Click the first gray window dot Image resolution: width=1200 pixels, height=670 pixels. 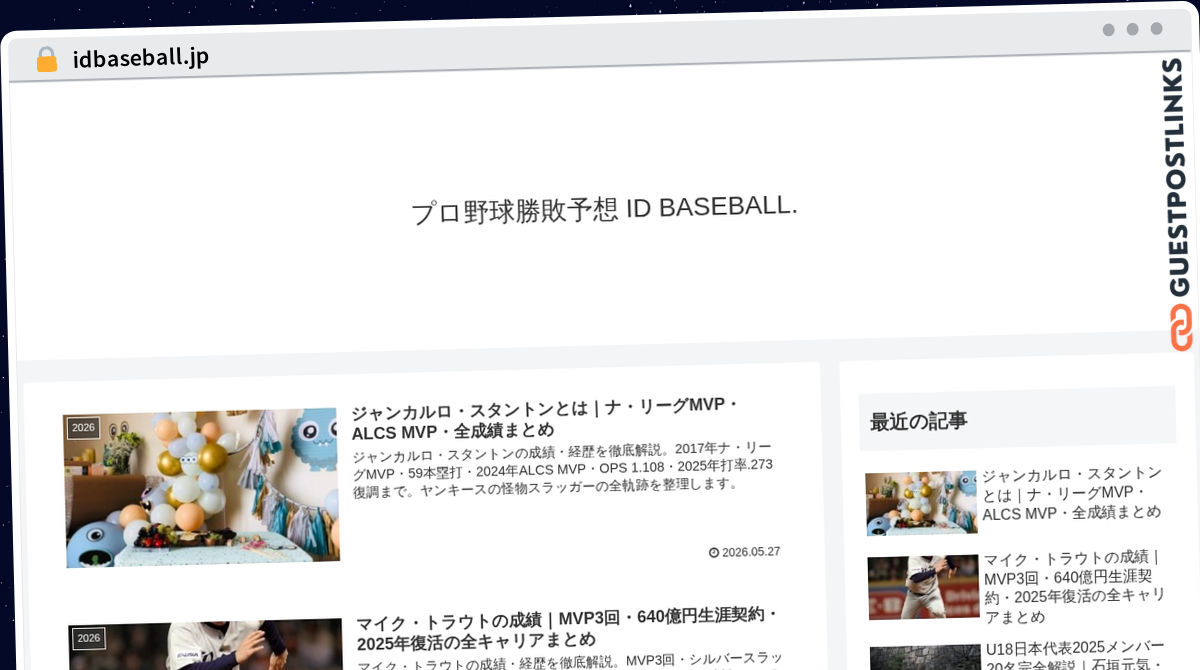tap(1108, 30)
